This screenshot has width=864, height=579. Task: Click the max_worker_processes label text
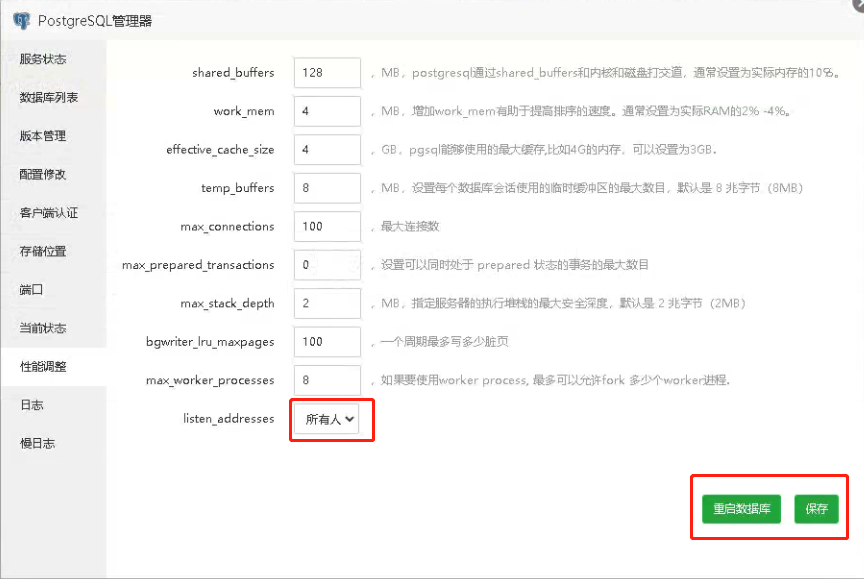pyautogui.click(x=210, y=380)
